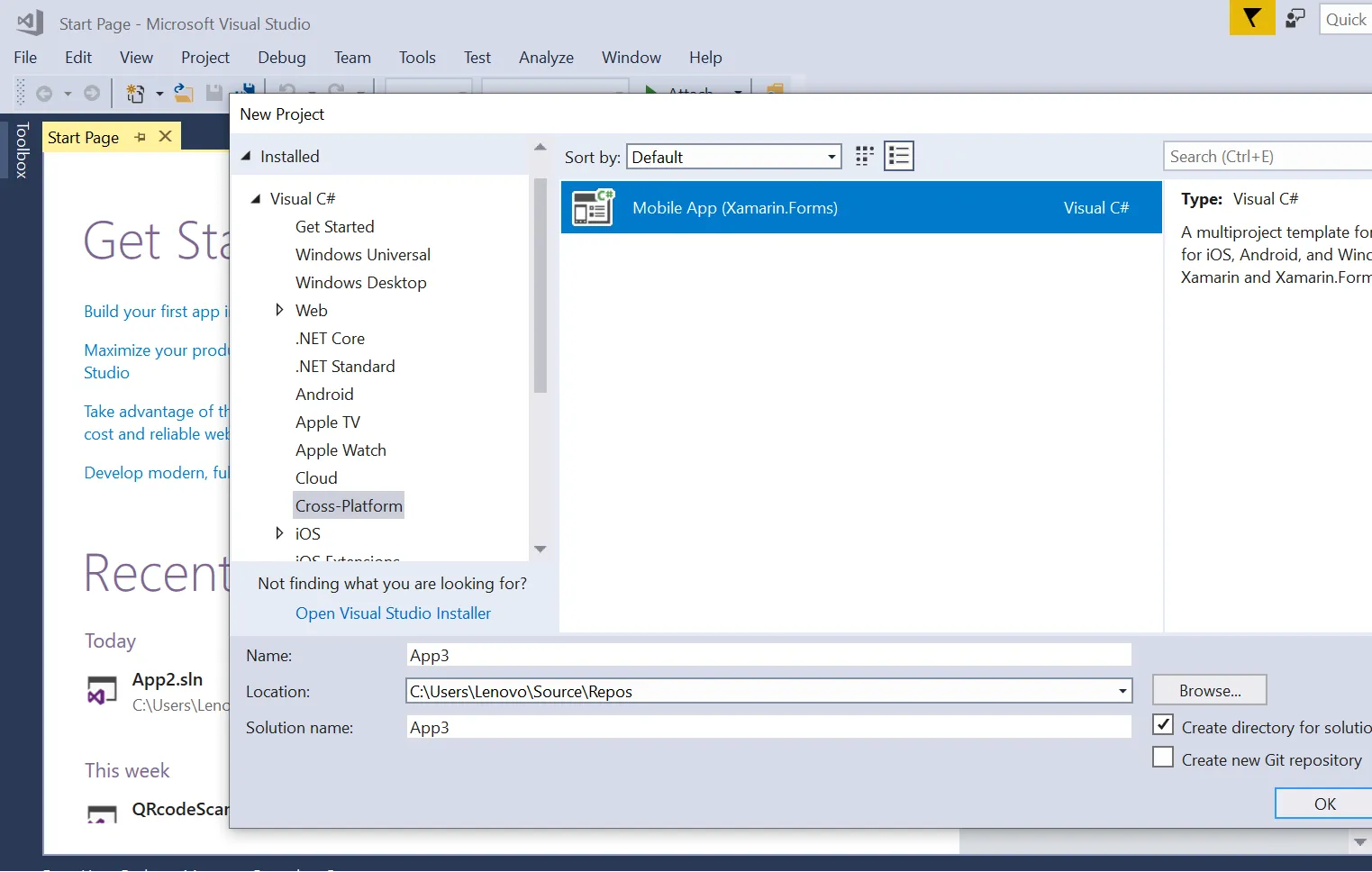Expand the Web tree node

pyautogui.click(x=279, y=310)
